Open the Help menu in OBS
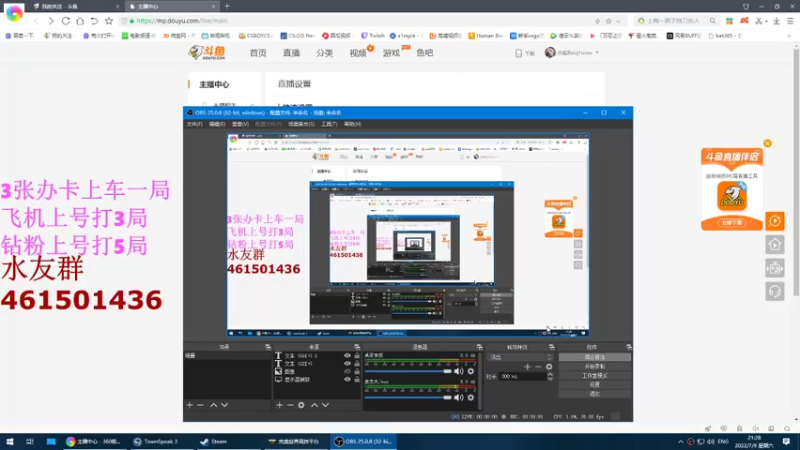This screenshot has width=800, height=450. pyautogui.click(x=352, y=124)
